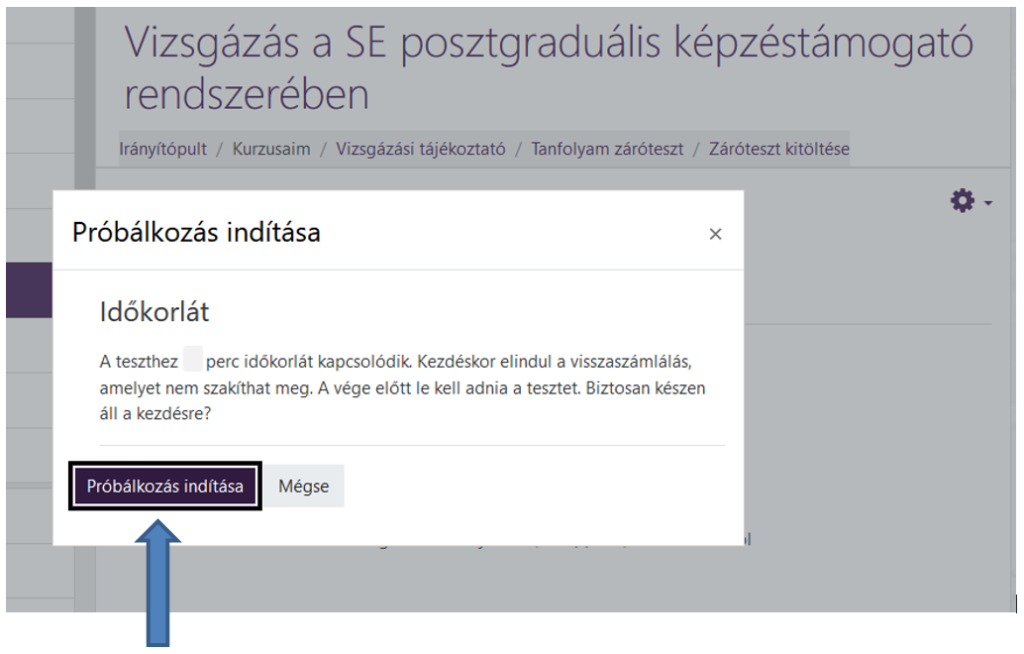This screenshot has height=654, width=1024.
Task: Navigate to Vizsgázási tájékoztató breadcrumb
Action: click(x=421, y=149)
